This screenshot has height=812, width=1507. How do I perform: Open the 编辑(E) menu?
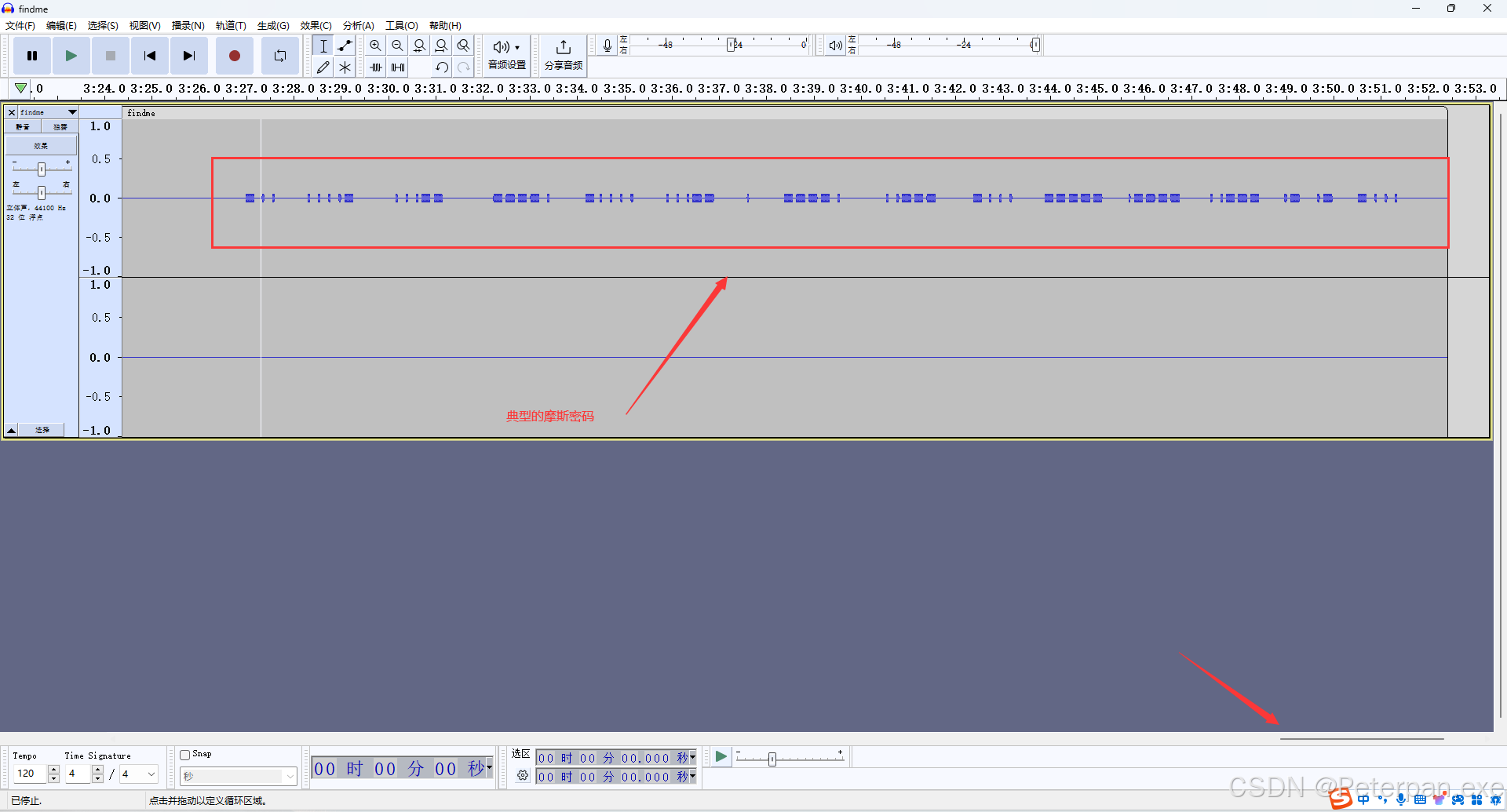tap(61, 26)
